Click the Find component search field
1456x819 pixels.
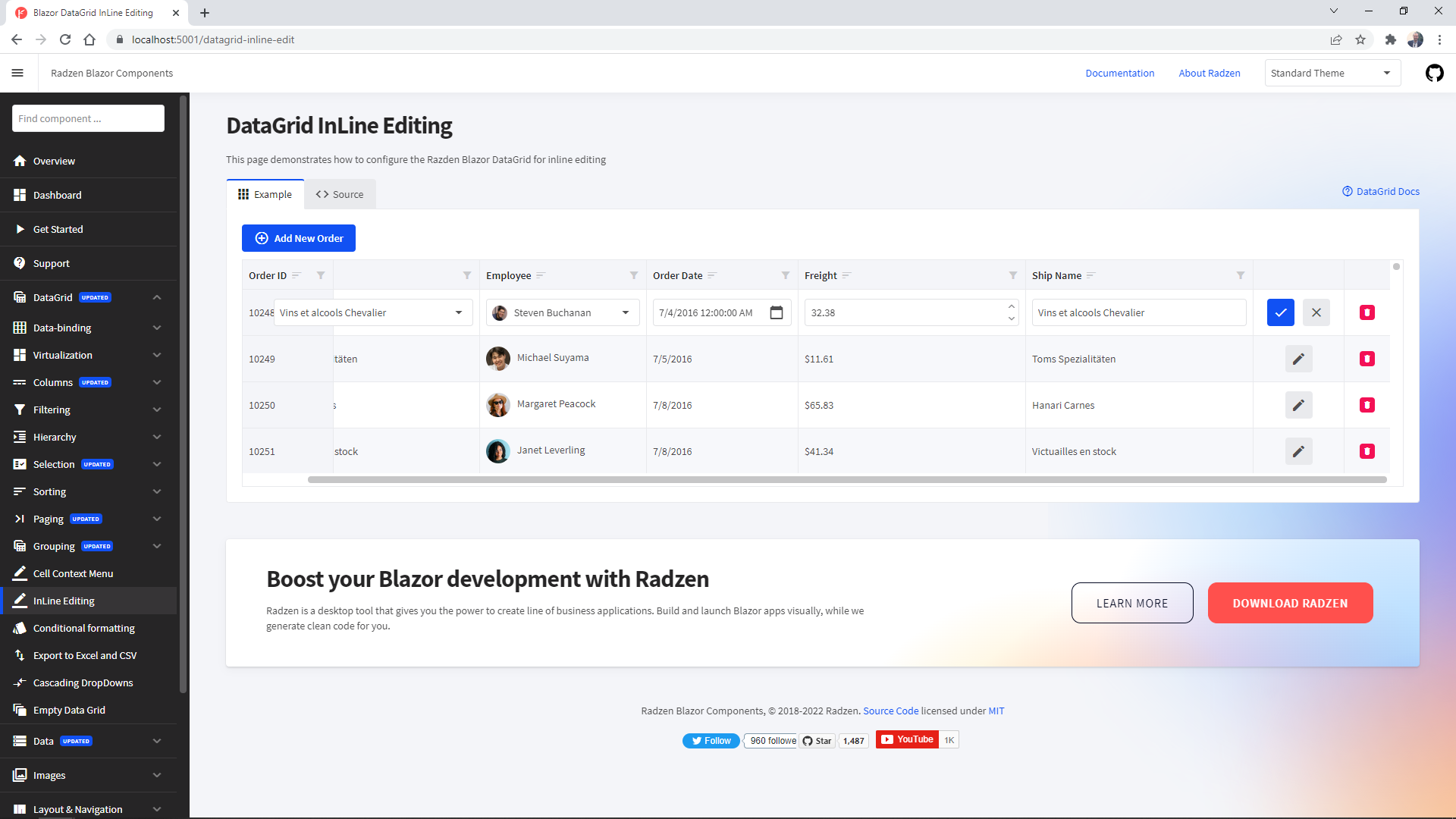point(88,118)
